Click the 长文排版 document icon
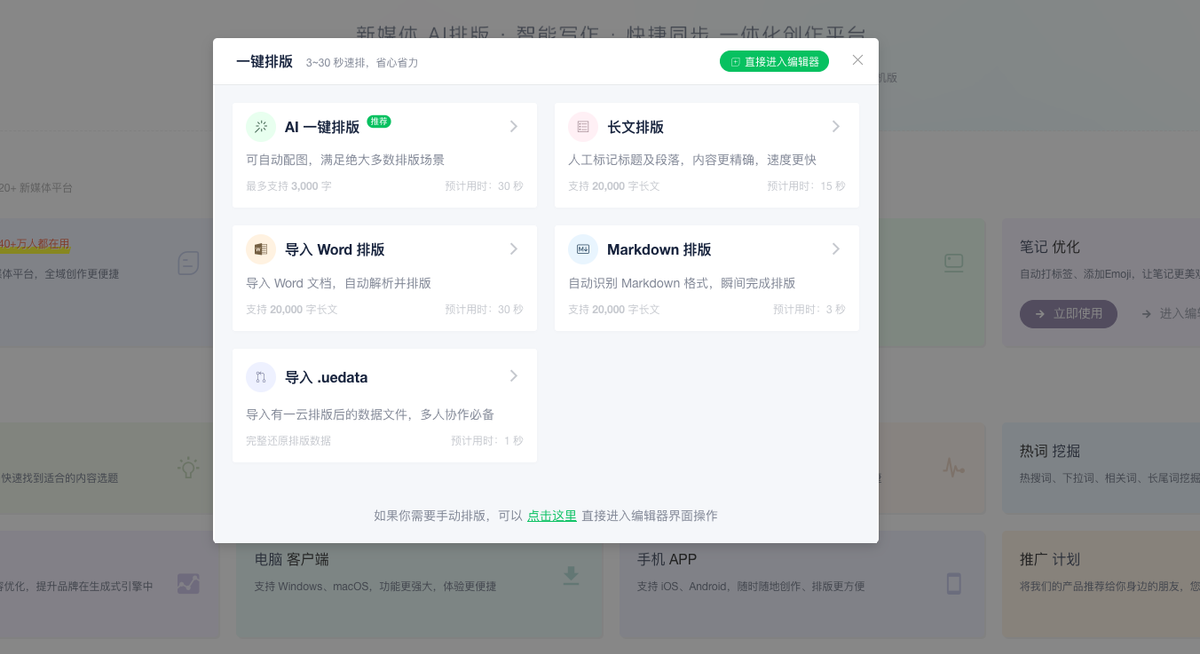The height and width of the screenshot is (654, 1200). click(583, 127)
